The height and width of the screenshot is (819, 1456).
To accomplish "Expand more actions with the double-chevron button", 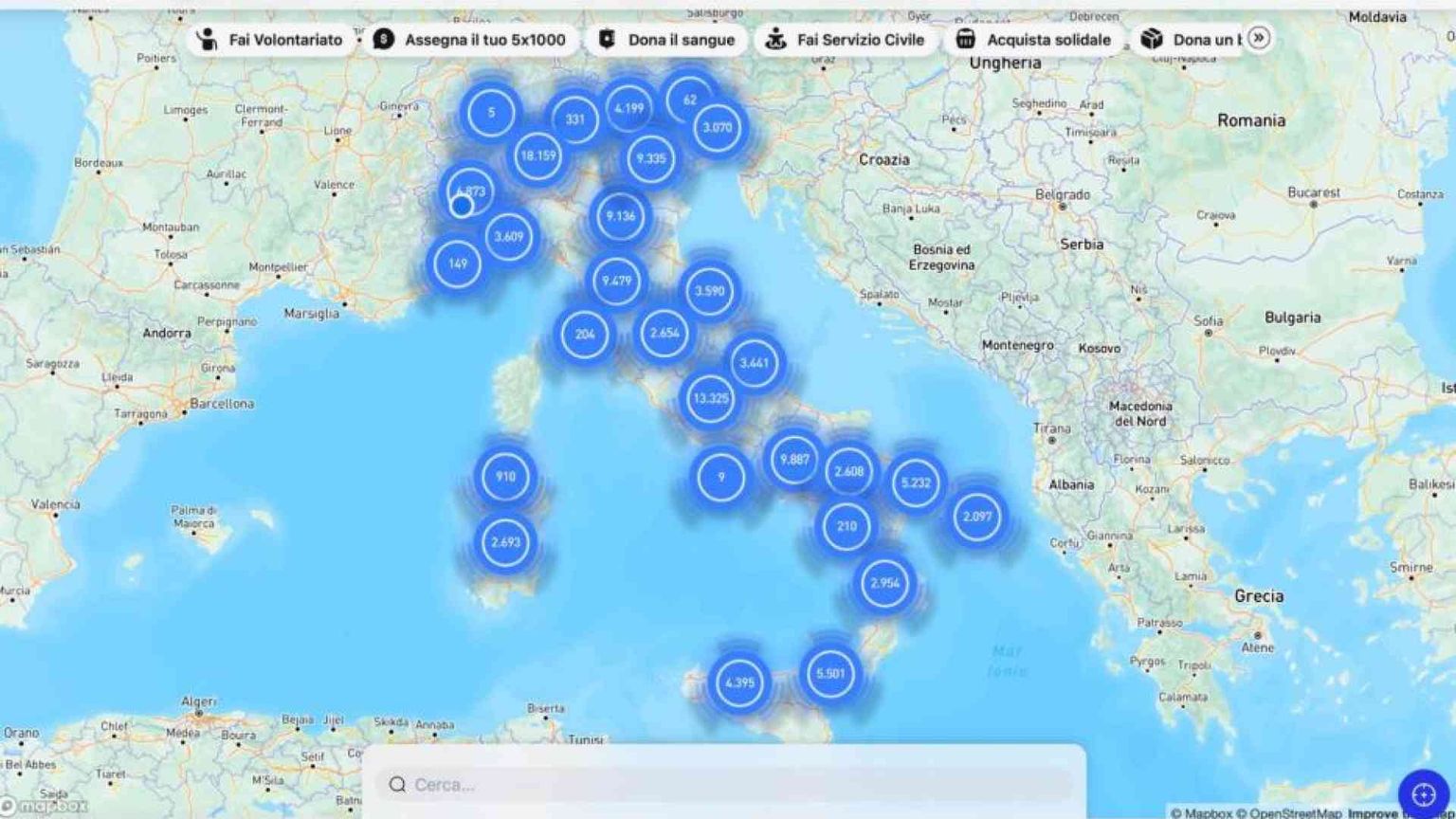I will click(x=1260, y=39).
